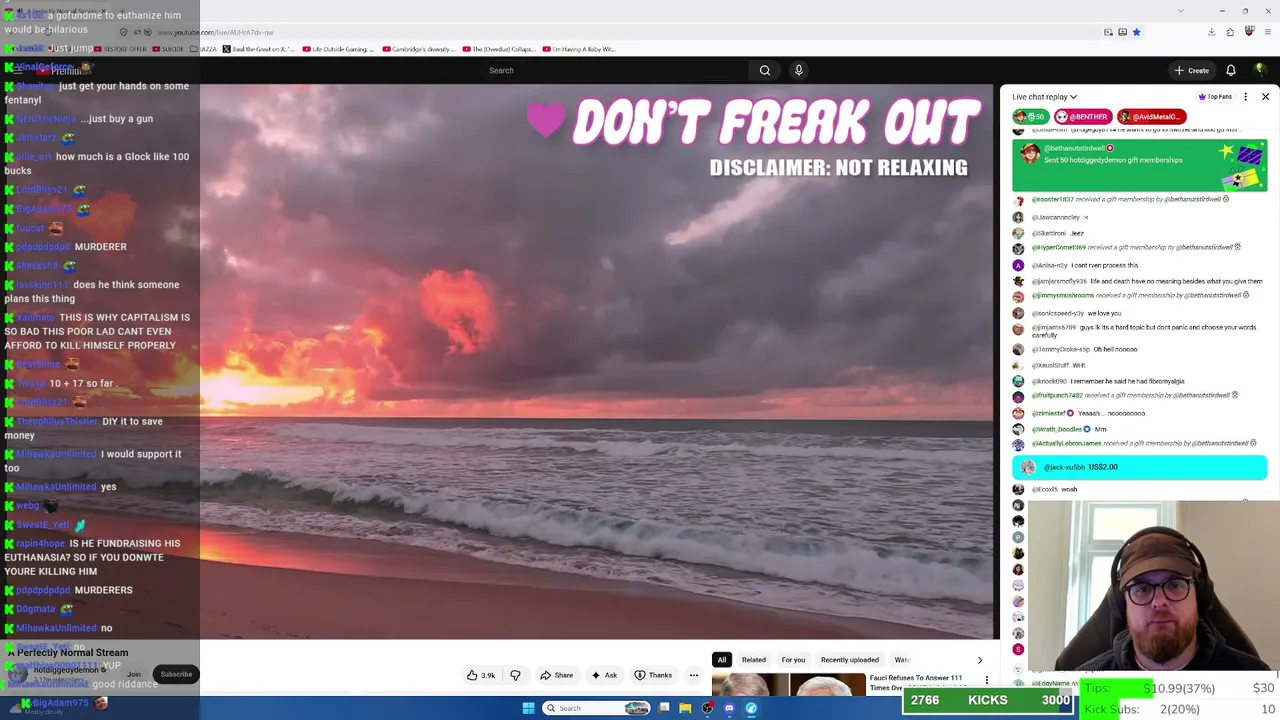Select the All filter chip
Viewport: 1280px width, 720px height.
[720, 660]
